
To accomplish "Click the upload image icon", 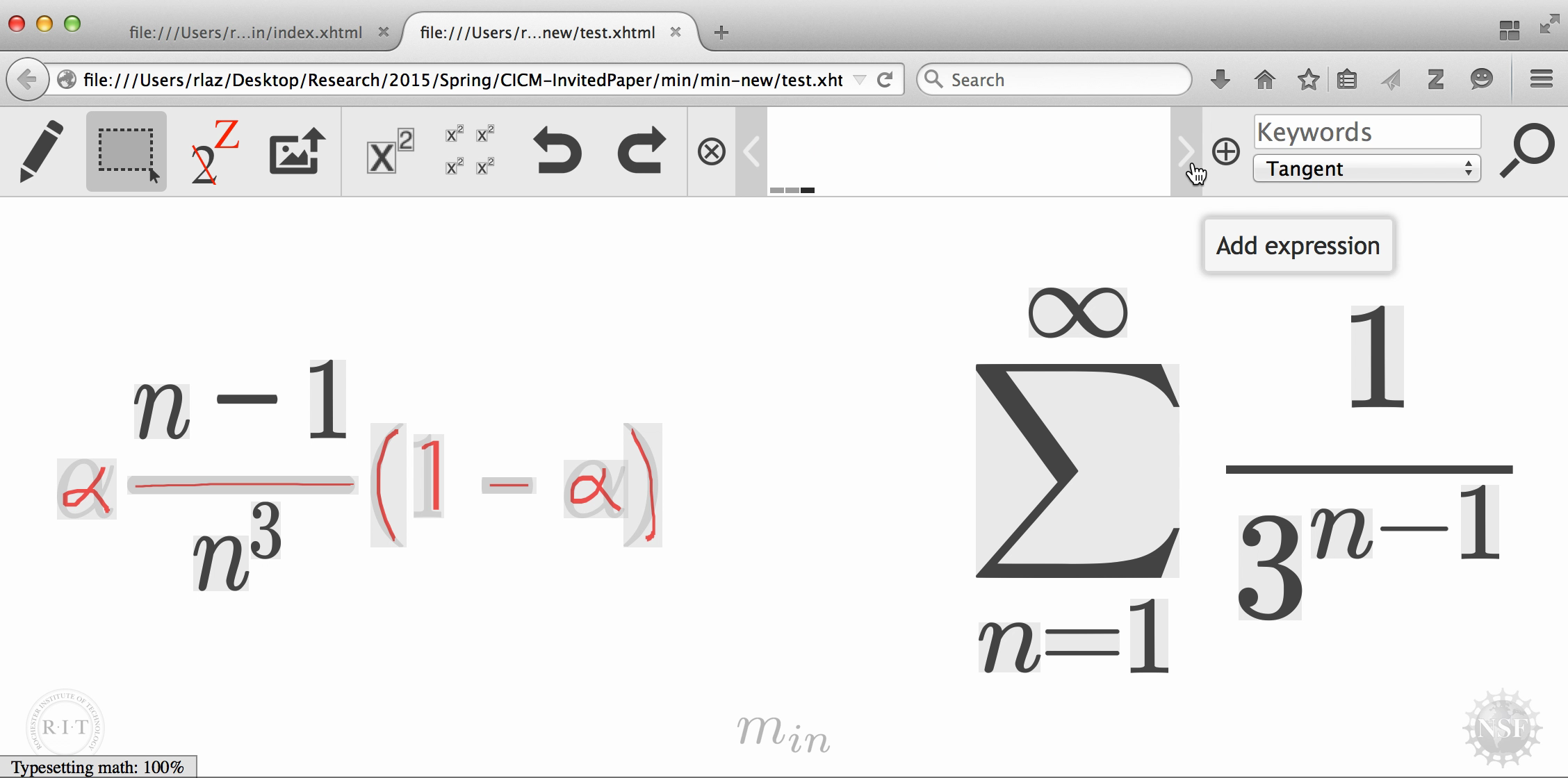I will tap(297, 151).
